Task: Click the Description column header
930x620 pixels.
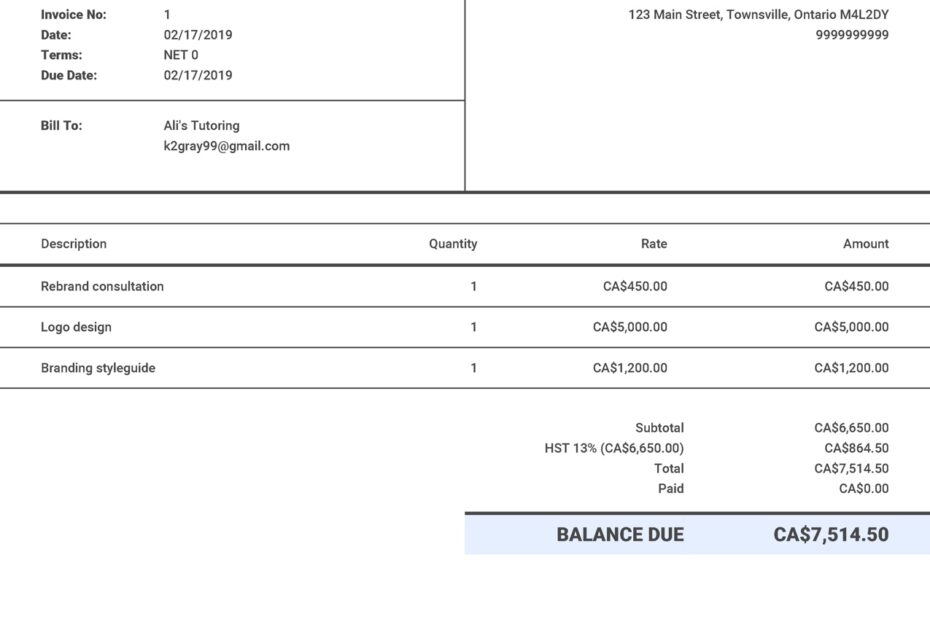Action: tap(72, 243)
